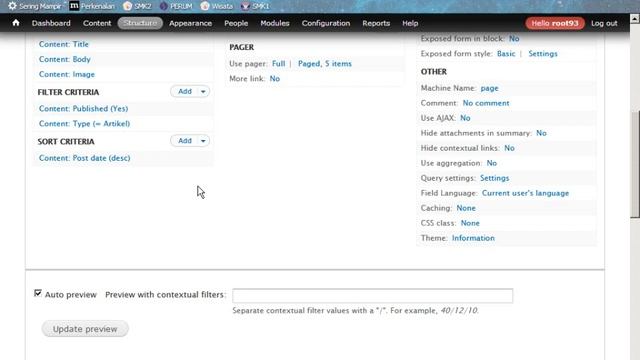Image resolution: width=640 pixels, height=360 pixels.
Task: Open the PERUM bookmark
Action: coord(176,6)
